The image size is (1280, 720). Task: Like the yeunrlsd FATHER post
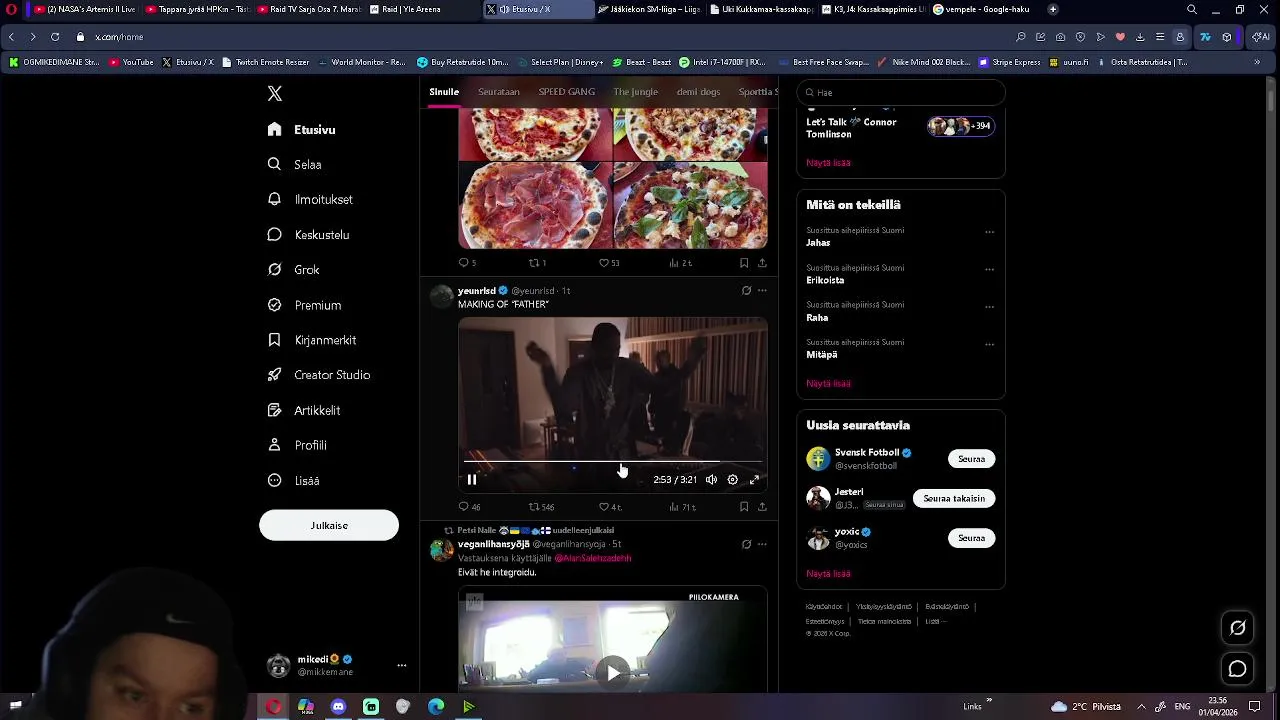(610, 507)
